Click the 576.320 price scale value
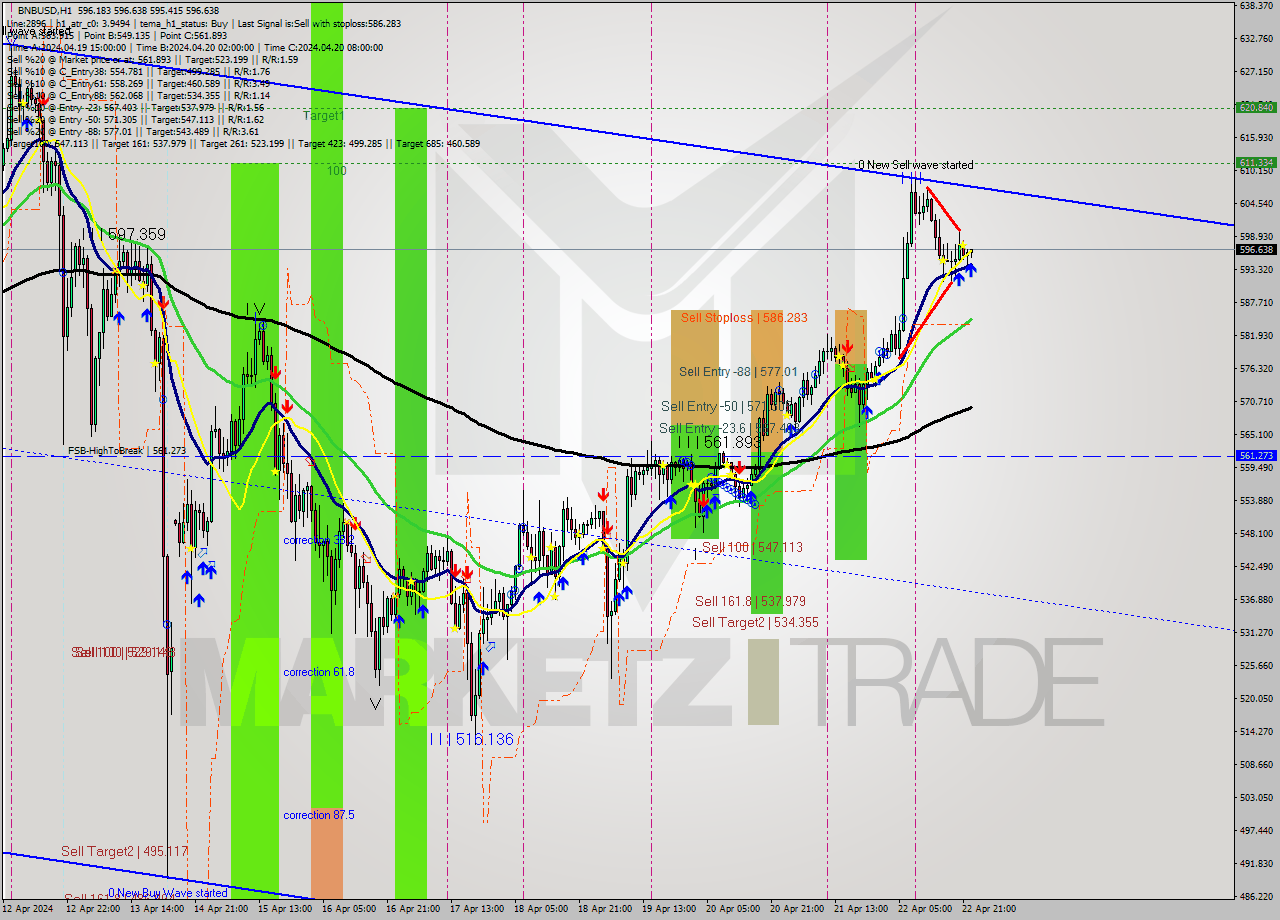The image size is (1280, 920). coord(1256,368)
